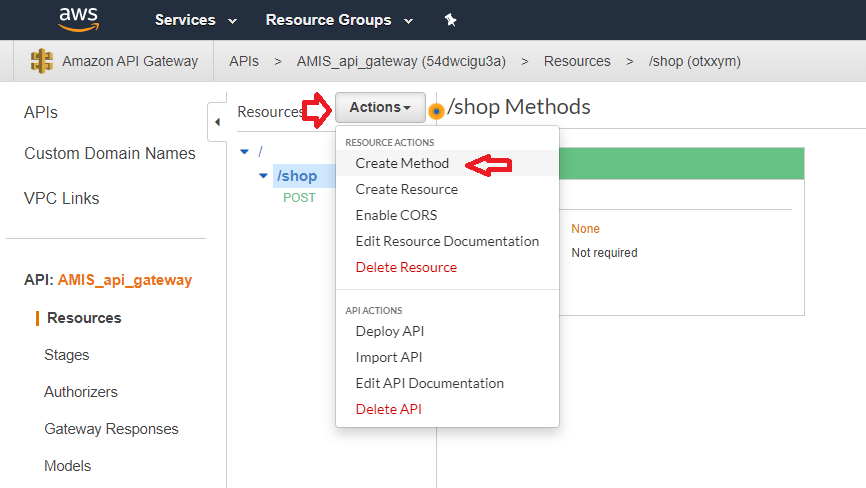Collapse the root / resource tree node
This screenshot has height=488, width=866.
245,151
